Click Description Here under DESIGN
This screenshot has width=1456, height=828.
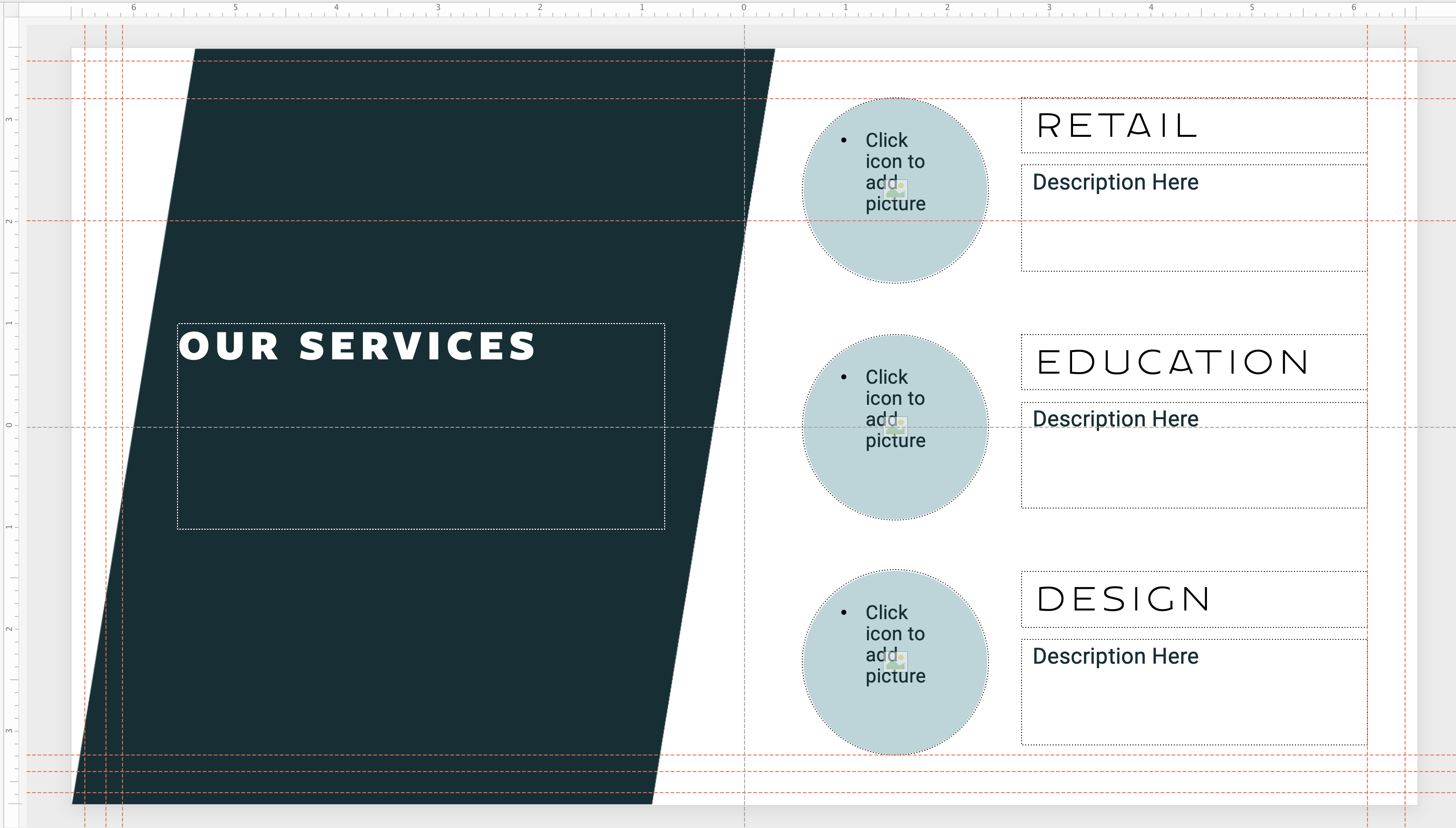(x=1115, y=656)
